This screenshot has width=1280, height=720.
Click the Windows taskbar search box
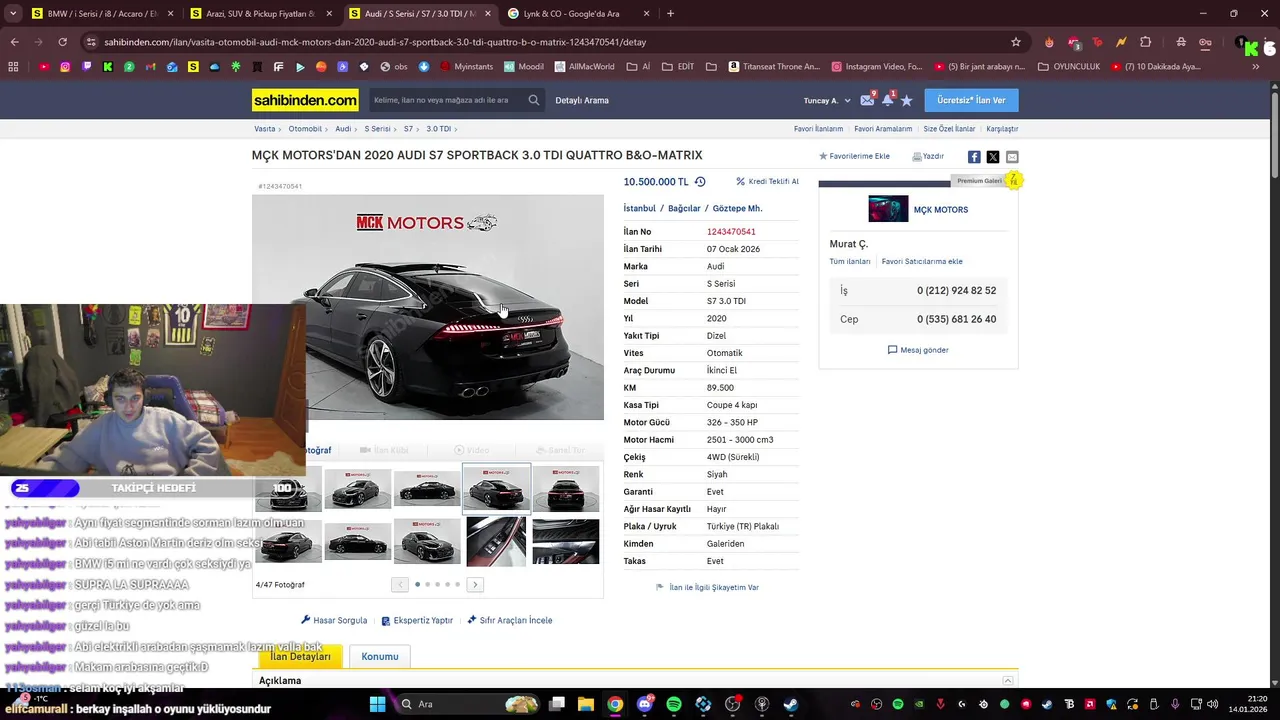coord(469,704)
